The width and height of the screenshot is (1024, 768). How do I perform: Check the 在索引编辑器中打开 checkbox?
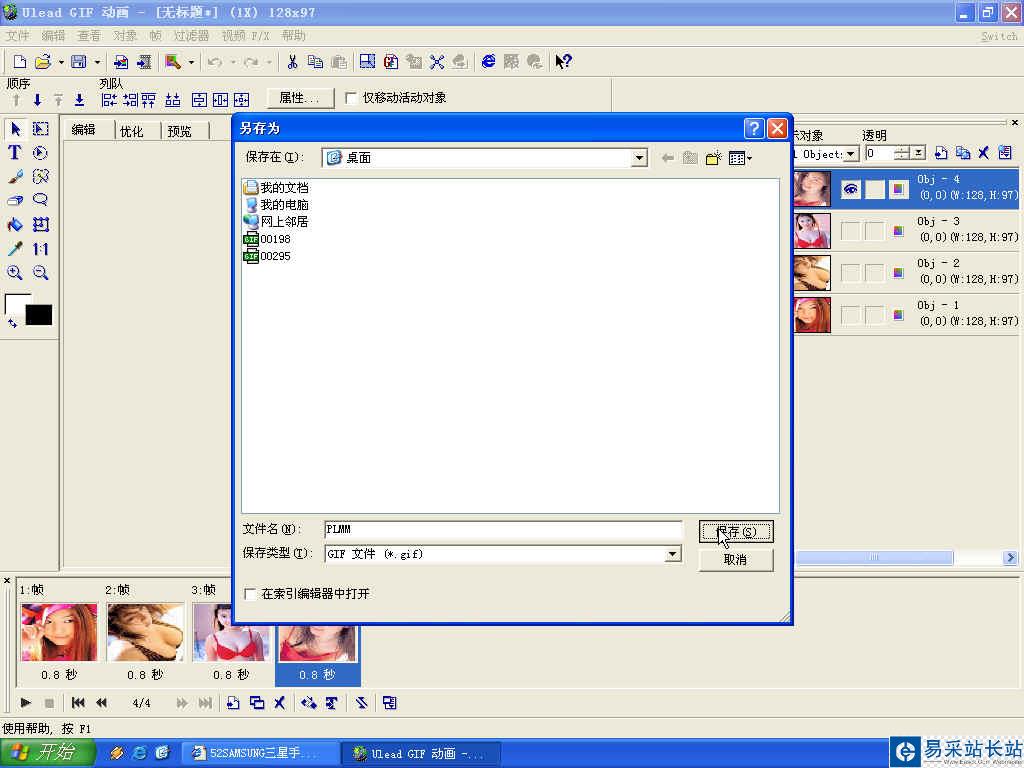tap(249, 594)
